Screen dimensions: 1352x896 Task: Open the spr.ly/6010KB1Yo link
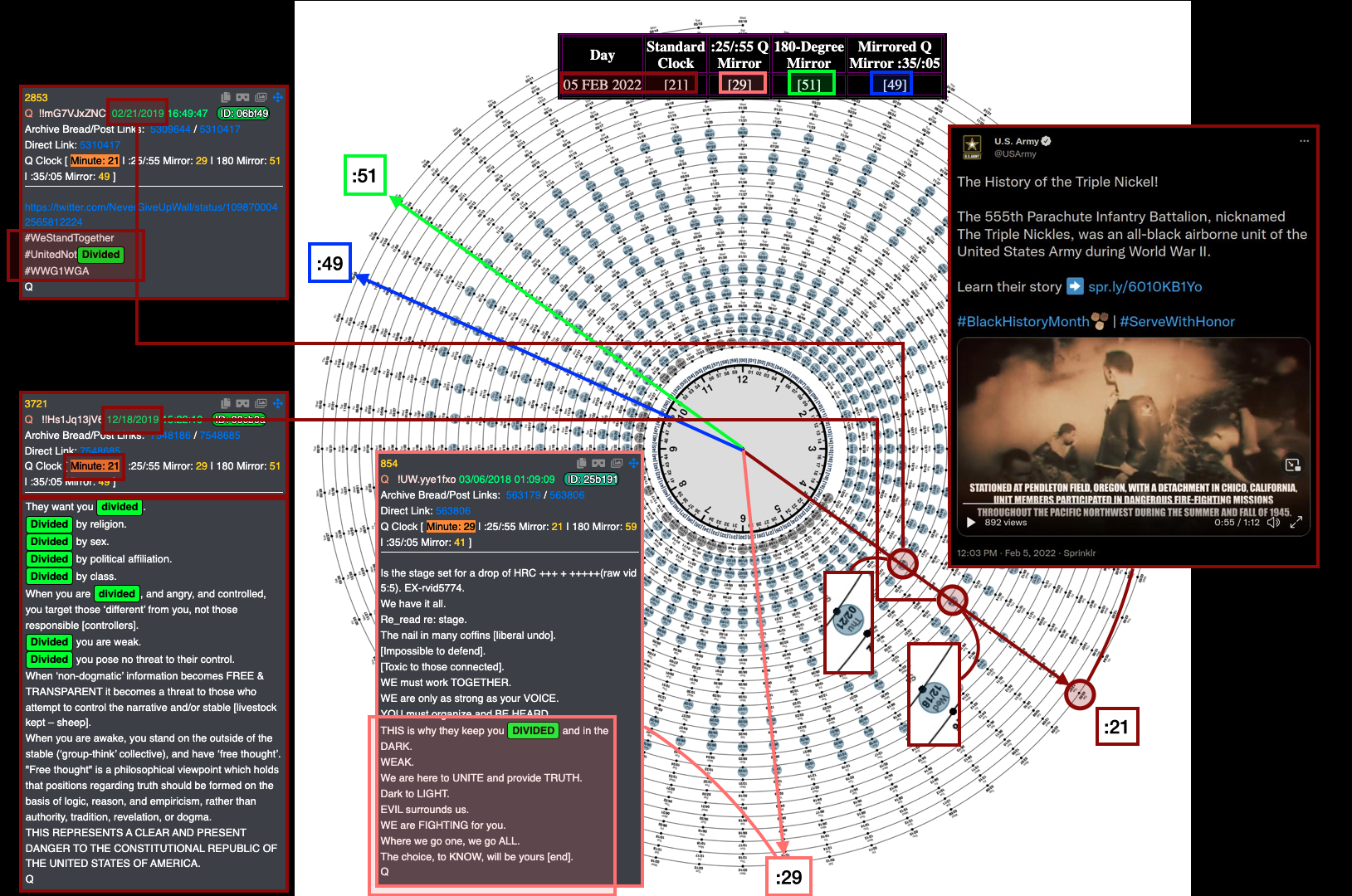(1145, 287)
